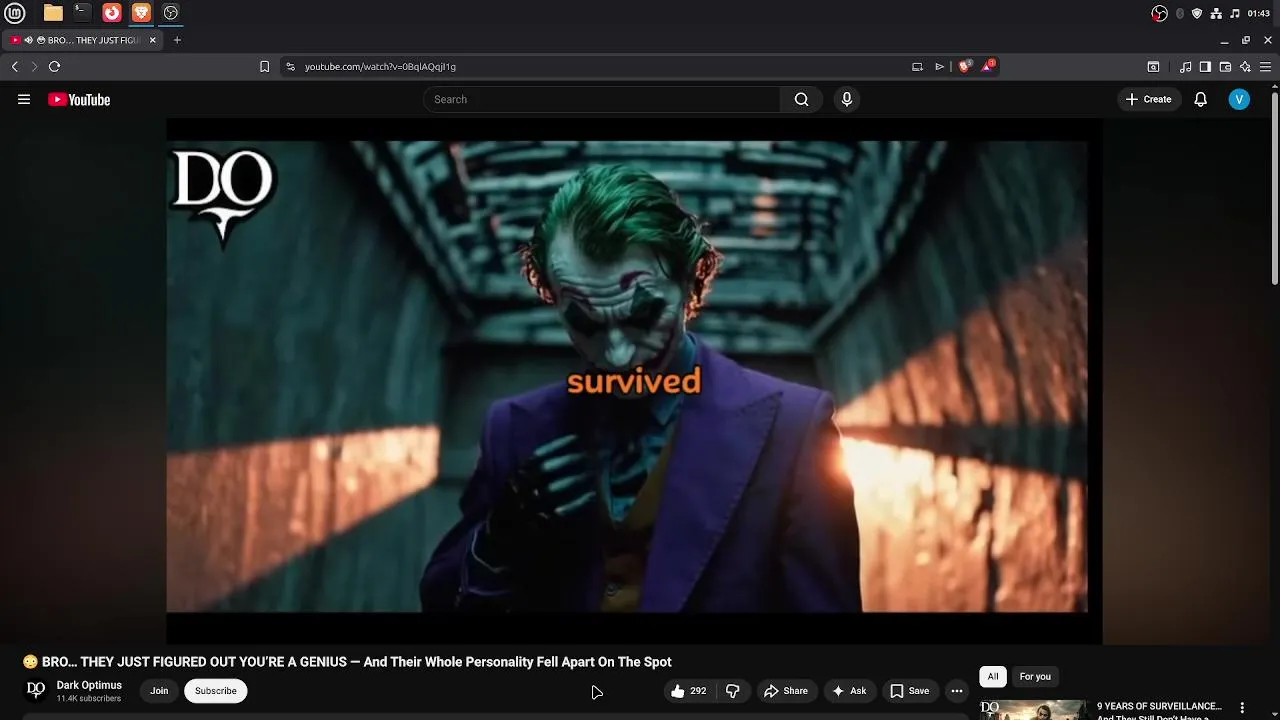The height and width of the screenshot is (720, 1280).
Task: Click the Brave browser panel icon
Action: point(141,13)
